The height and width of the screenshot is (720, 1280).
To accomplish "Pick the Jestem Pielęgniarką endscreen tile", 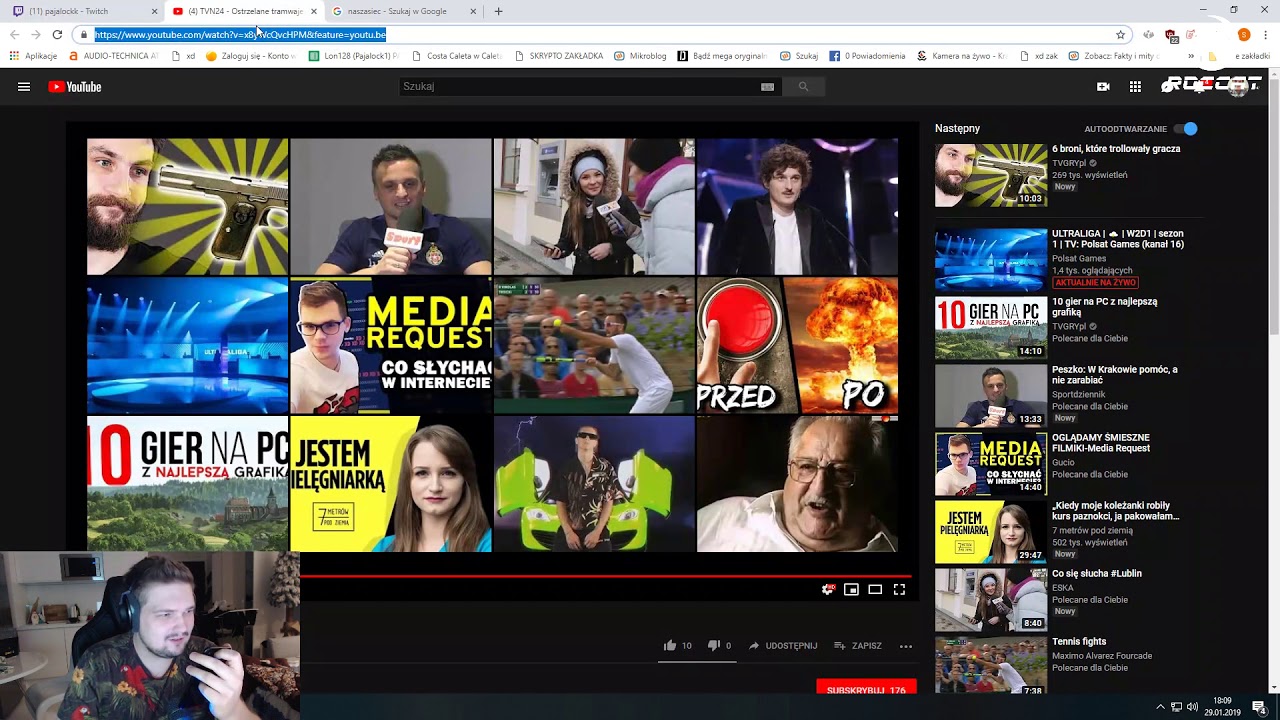I will click(x=390, y=484).
